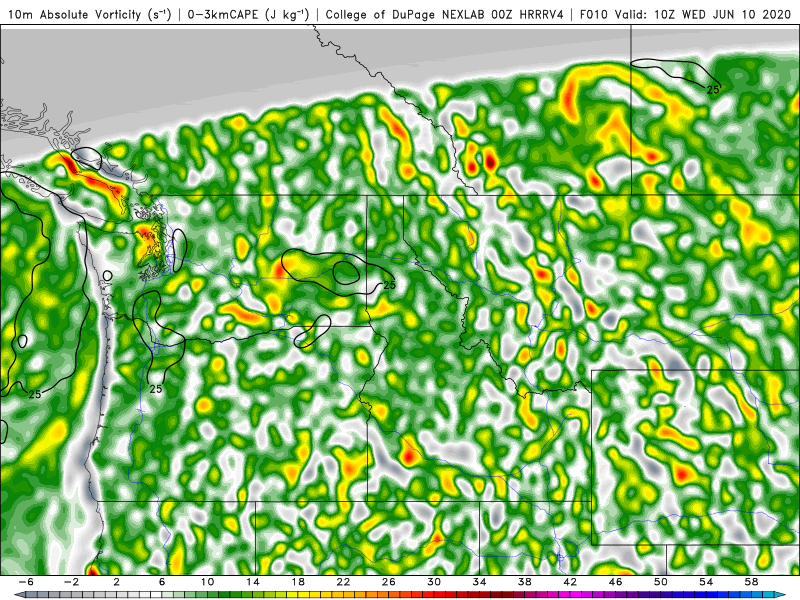800x600 pixels.
Task: Click "College of DuPage NEXLAB" header text
Action: point(407,15)
